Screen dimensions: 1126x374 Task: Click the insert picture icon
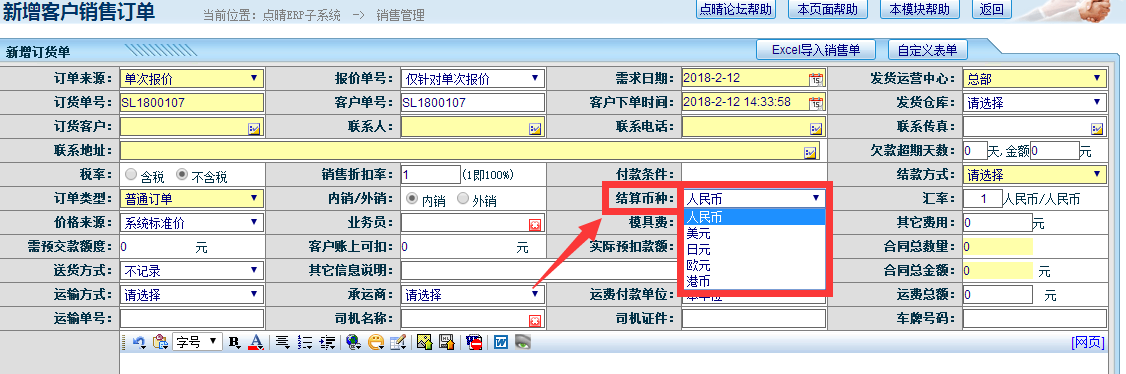pyautogui.click(x=424, y=342)
